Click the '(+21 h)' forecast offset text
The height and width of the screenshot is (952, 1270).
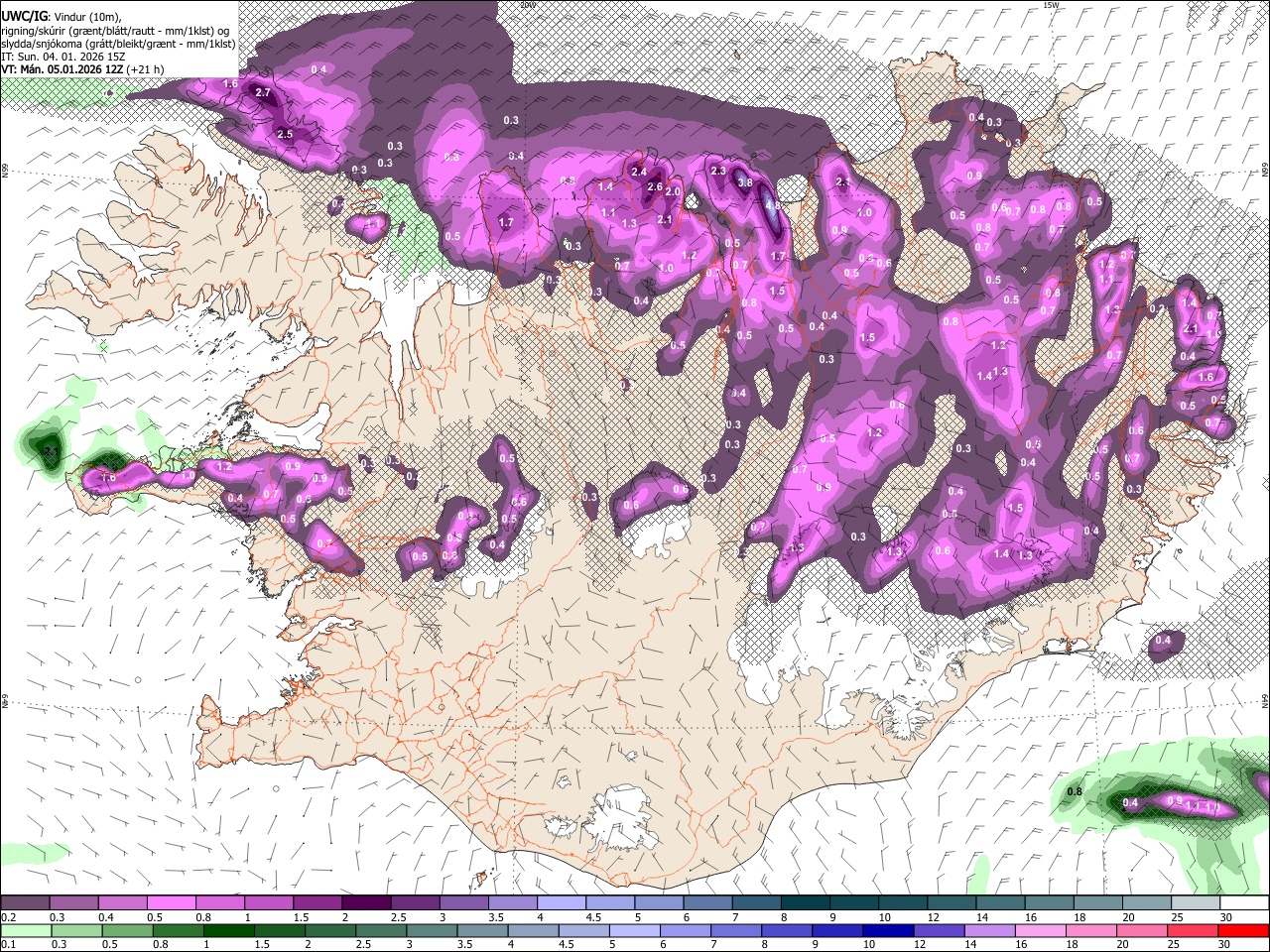(x=146, y=69)
